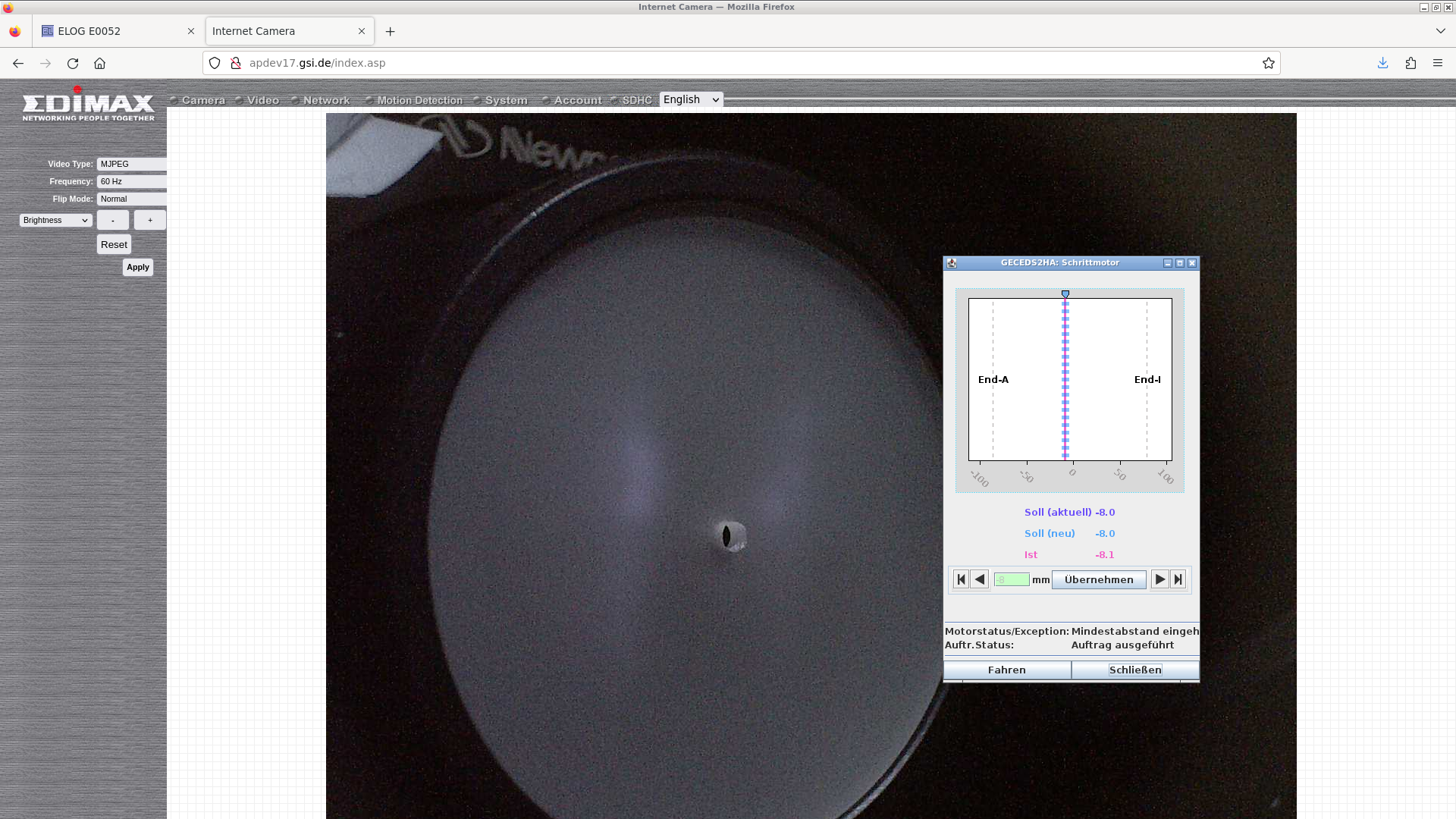Open the System menu
Image resolution: width=1456 pixels, height=819 pixels.
coord(507,100)
